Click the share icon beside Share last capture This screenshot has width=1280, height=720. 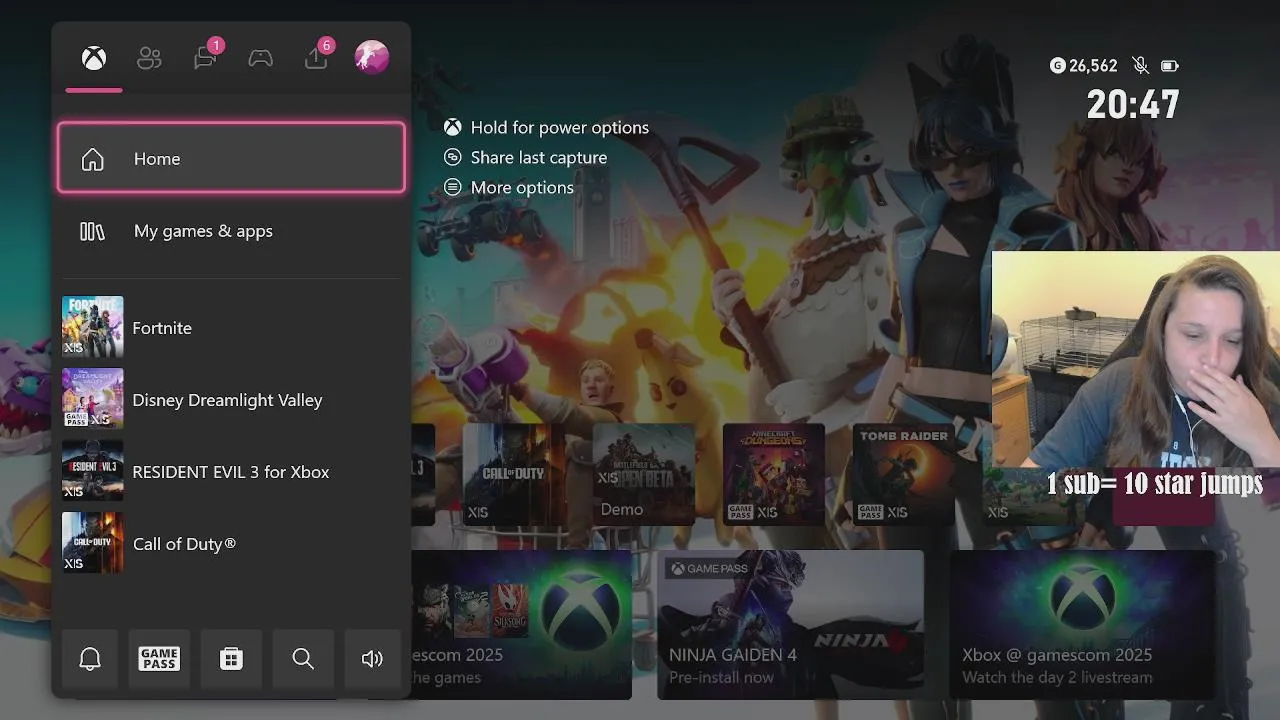pos(453,157)
